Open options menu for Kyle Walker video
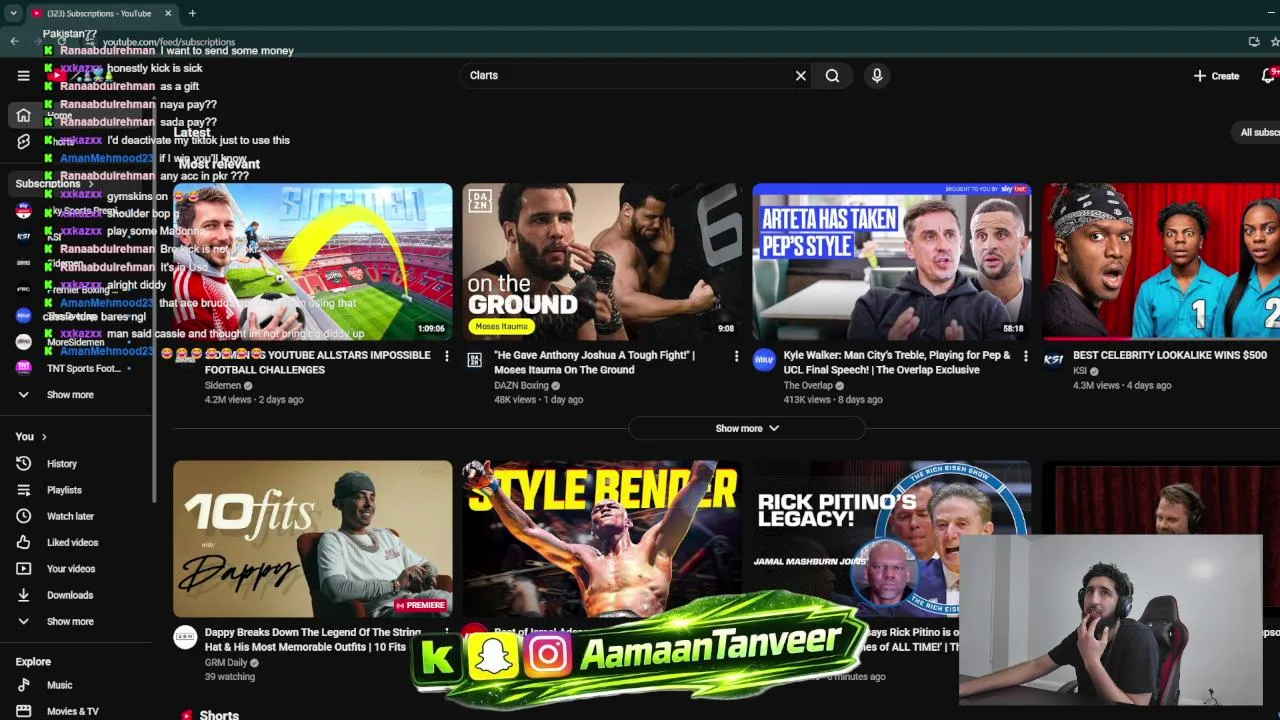 [x=1025, y=356]
